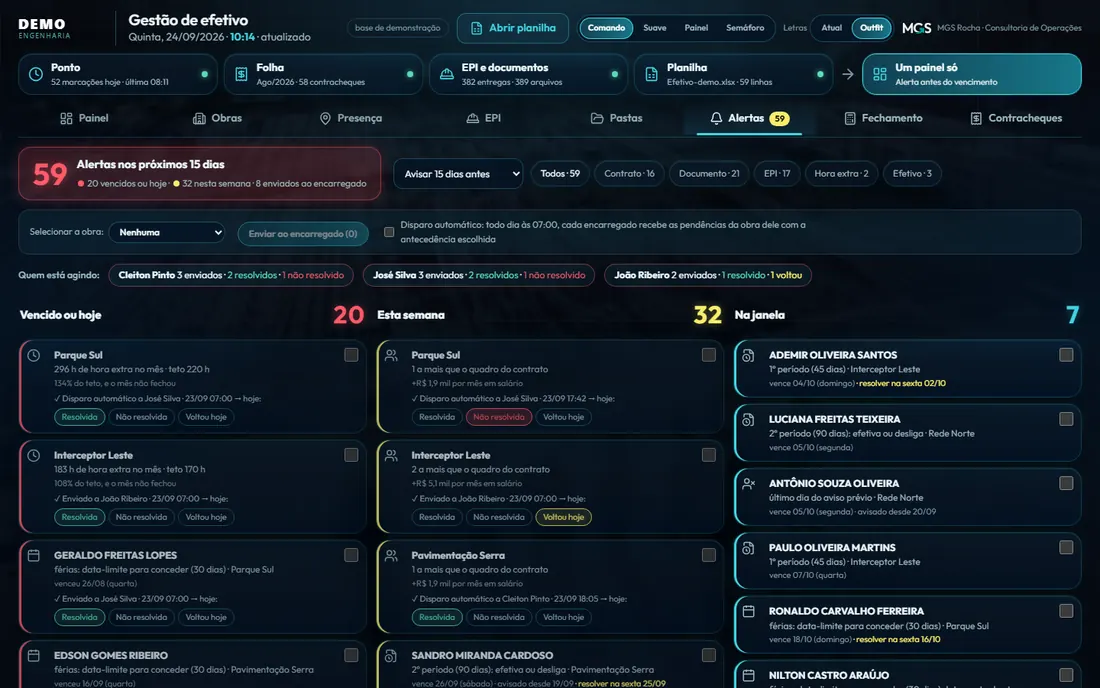Screen dimensions: 1100x688
Task: Click the grid icon in Um painel só card
Action: pyautogui.click(x=880, y=74)
